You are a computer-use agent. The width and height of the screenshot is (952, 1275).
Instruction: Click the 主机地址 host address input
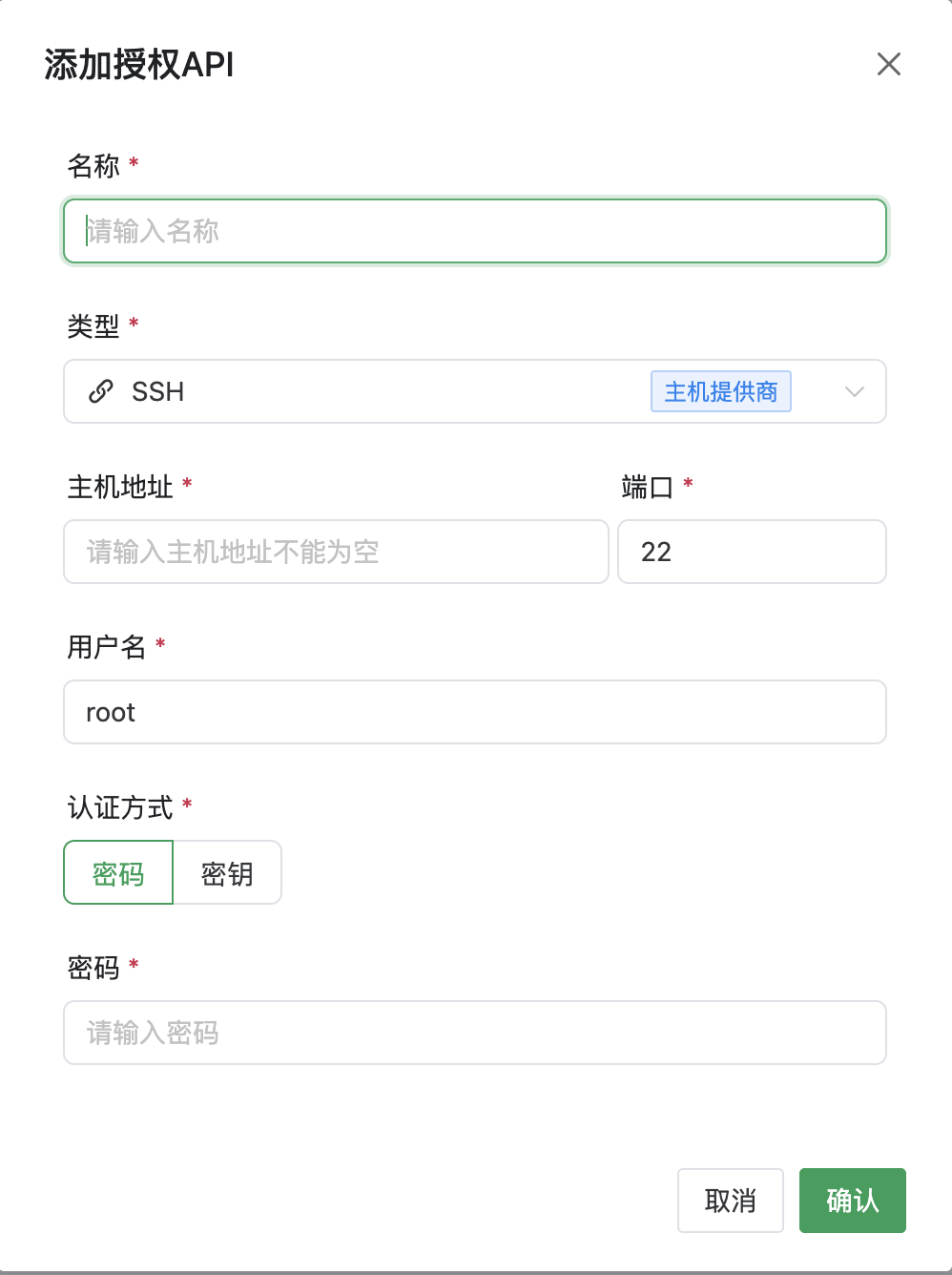[x=336, y=552]
